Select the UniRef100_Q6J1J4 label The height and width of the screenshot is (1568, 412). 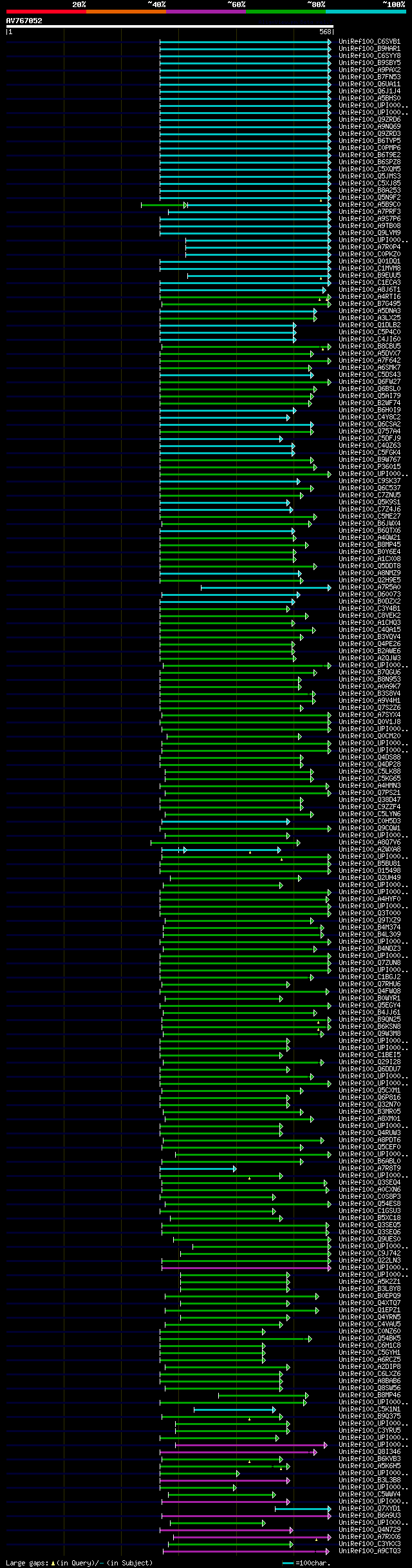click(x=370, y=91)
